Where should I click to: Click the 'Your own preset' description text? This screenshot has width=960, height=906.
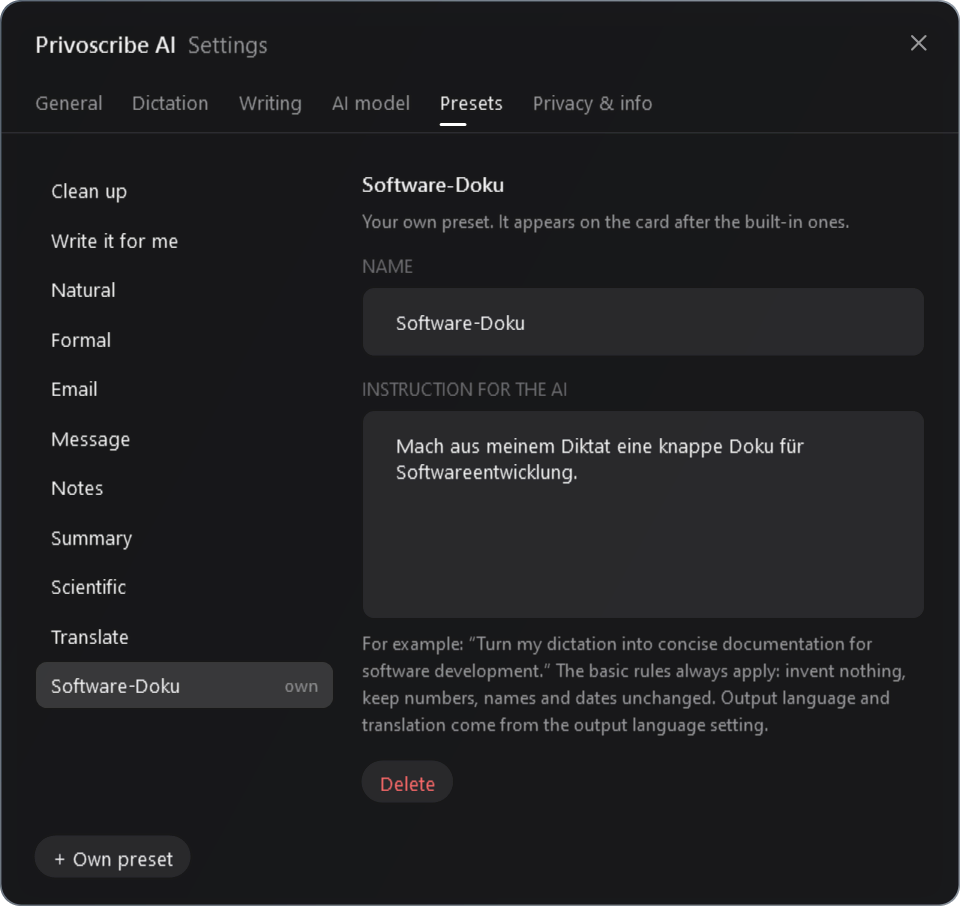pos(606,222)
